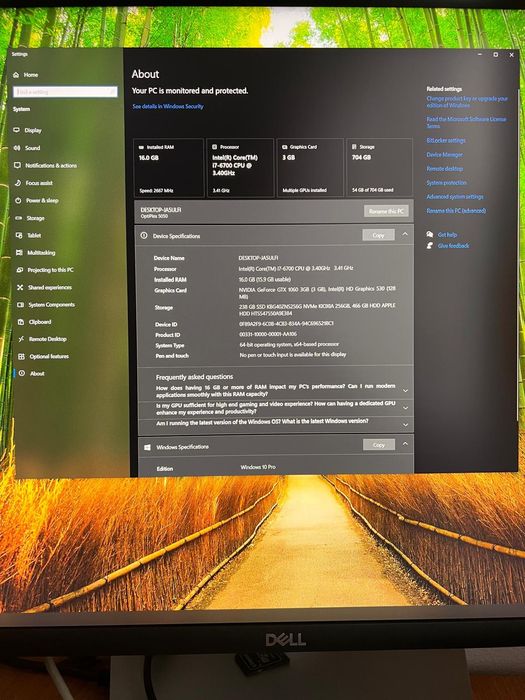
Task: Select Storage icon in sidebar
Action: pos(19,218)
